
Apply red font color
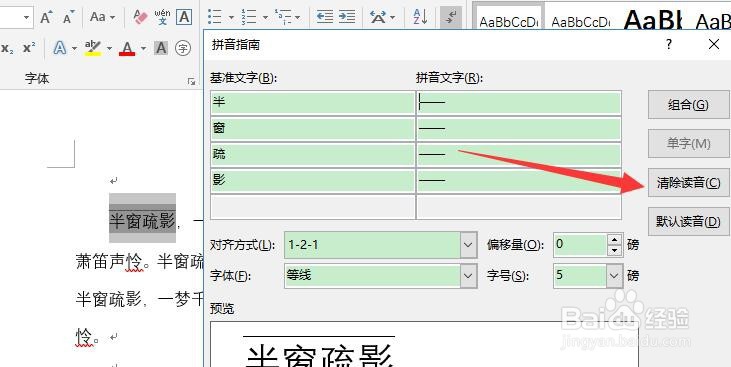127,48
